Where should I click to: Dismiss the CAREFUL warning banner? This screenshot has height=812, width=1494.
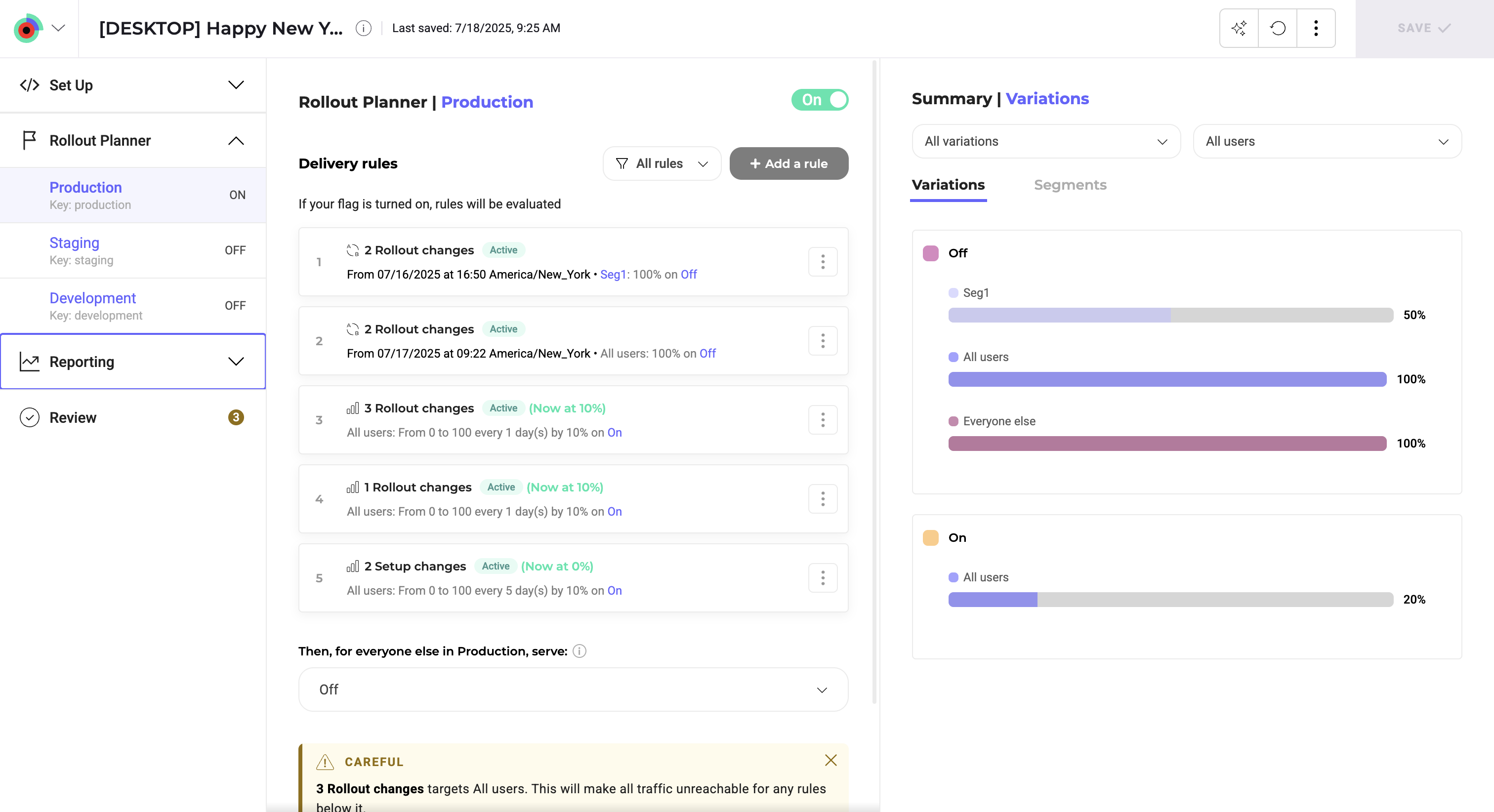[830, 760]
